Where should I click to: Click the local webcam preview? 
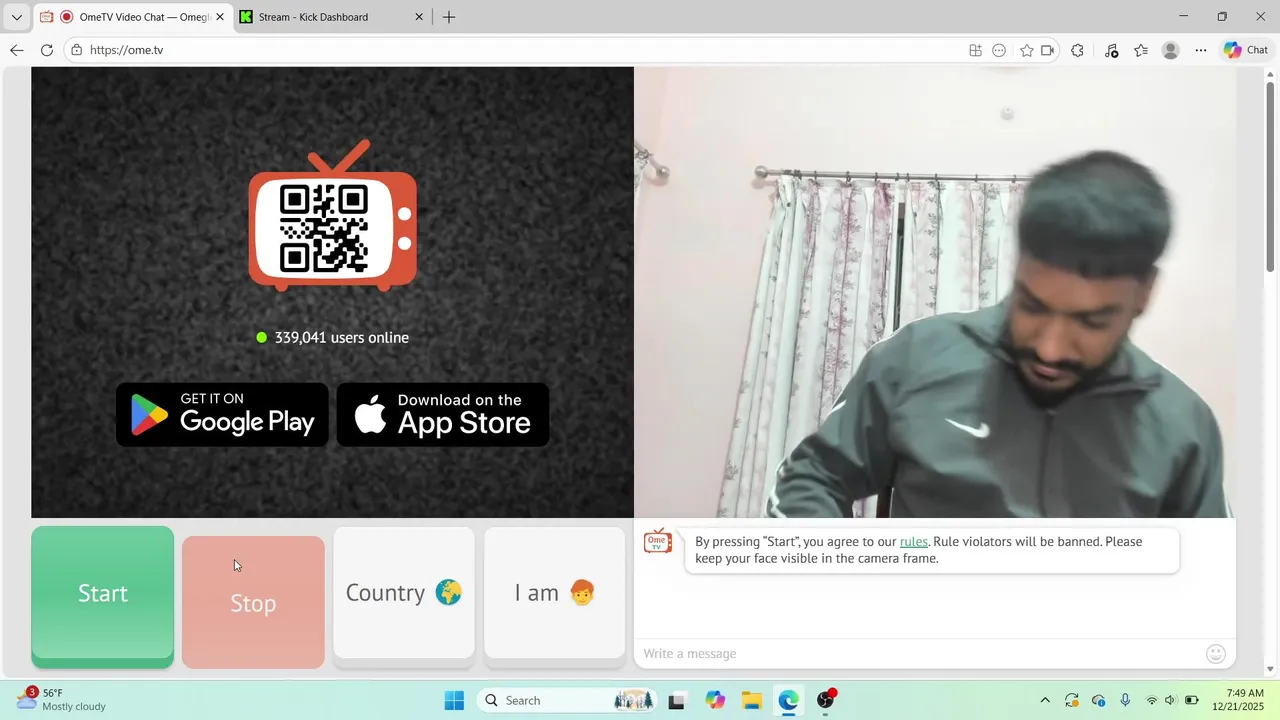(935, 292)
